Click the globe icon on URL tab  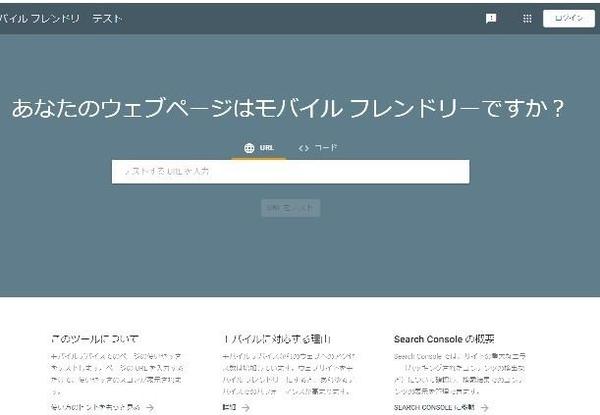(x=249, y=148)
